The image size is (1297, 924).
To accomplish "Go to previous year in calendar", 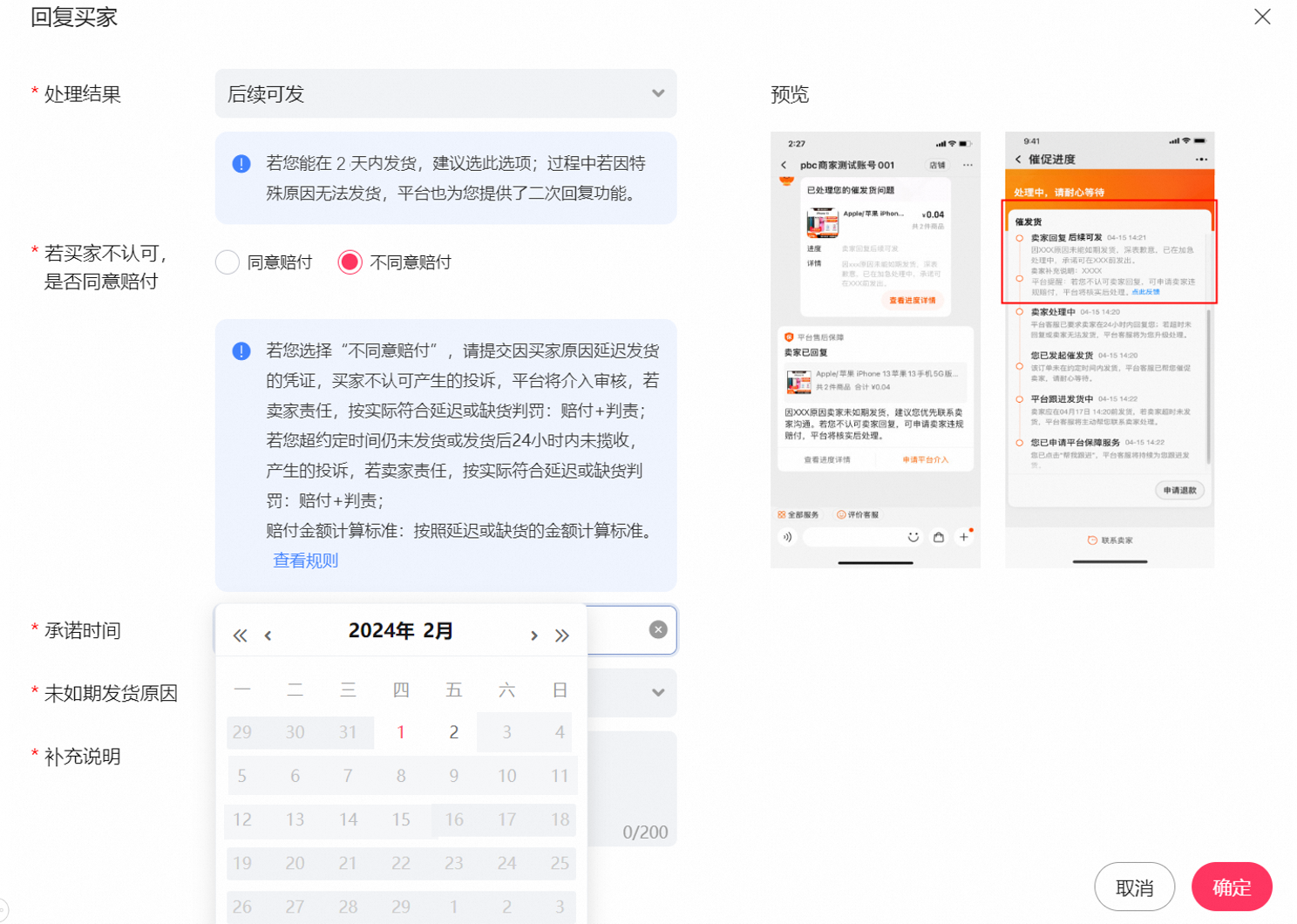I will [240, 635].
